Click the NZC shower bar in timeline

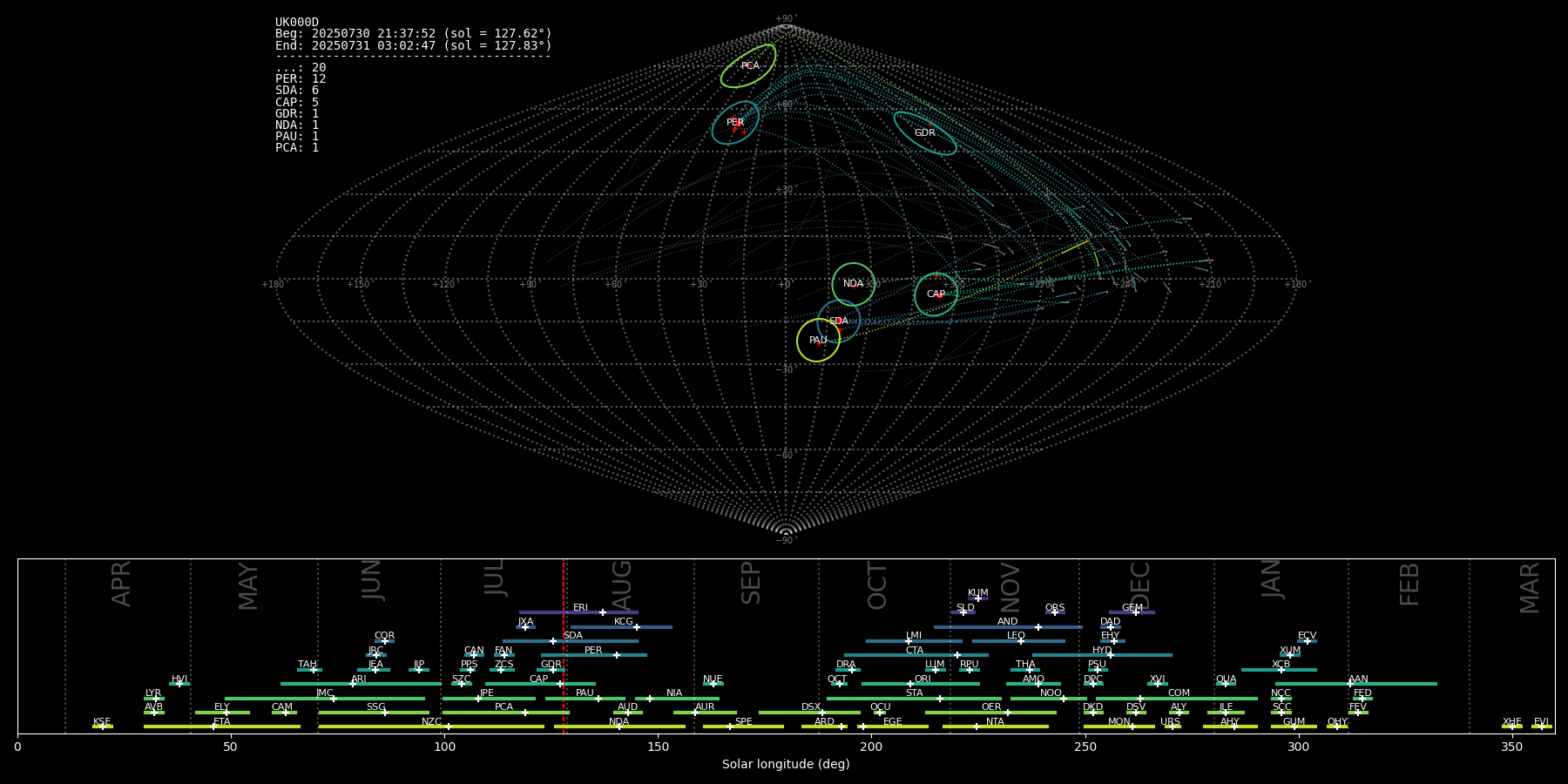[431, 727]
